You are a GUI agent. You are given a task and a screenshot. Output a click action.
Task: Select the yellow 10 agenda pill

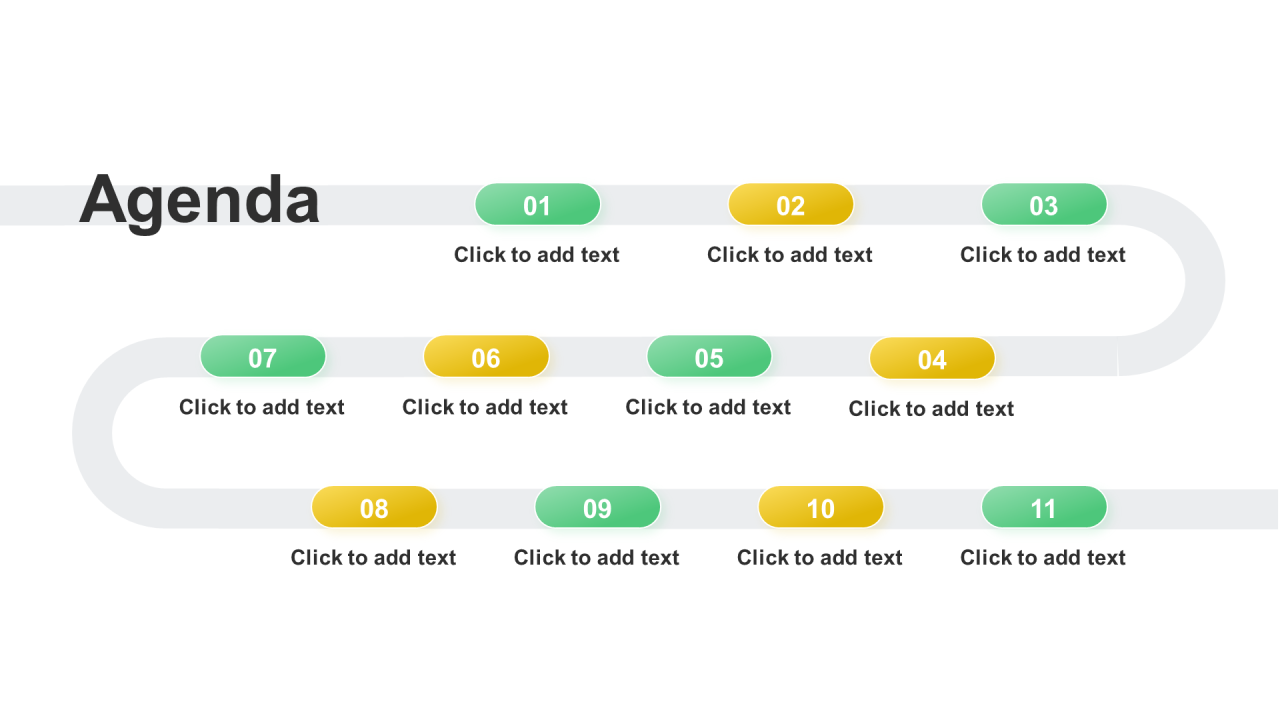(820, 507)
